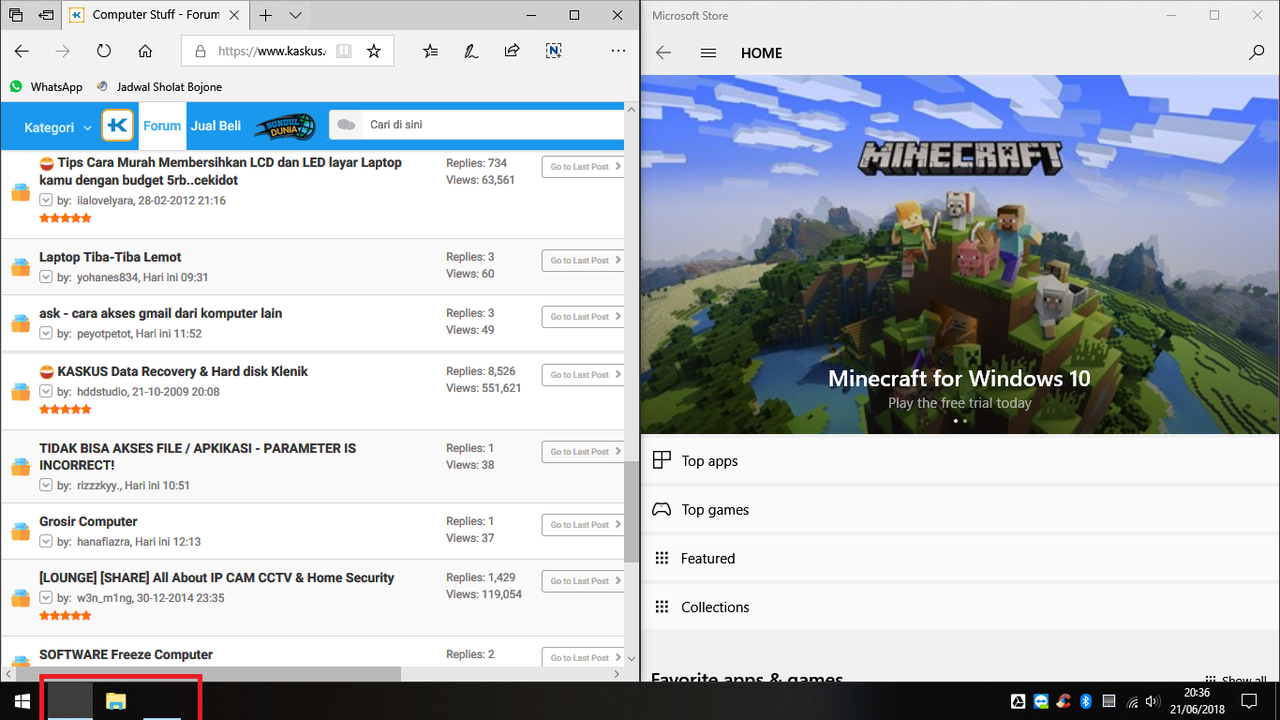Screen dimensions: 1280x720
Task: Open Reading view in Edge address bar
Action: [344, 51]
